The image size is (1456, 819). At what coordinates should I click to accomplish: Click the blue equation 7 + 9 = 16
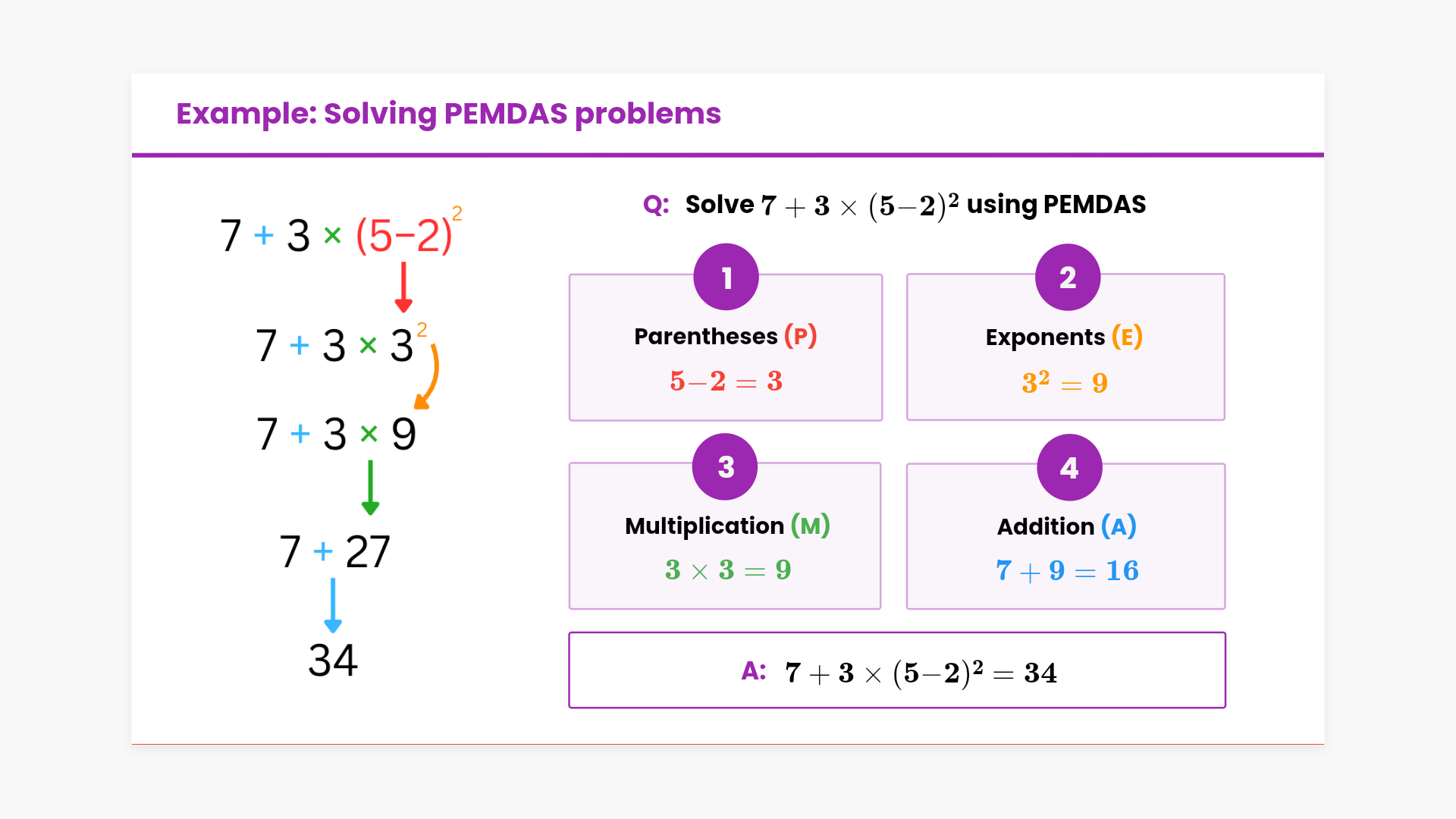[1067, 570]
